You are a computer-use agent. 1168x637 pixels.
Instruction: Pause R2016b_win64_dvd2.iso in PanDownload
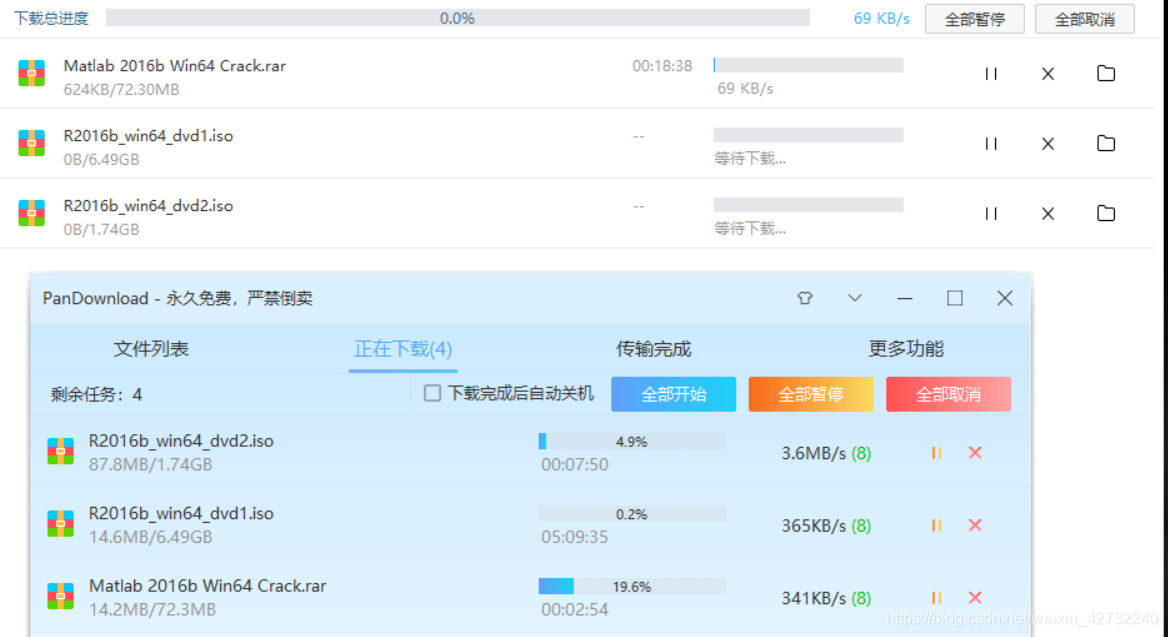[x=936, y=453]
